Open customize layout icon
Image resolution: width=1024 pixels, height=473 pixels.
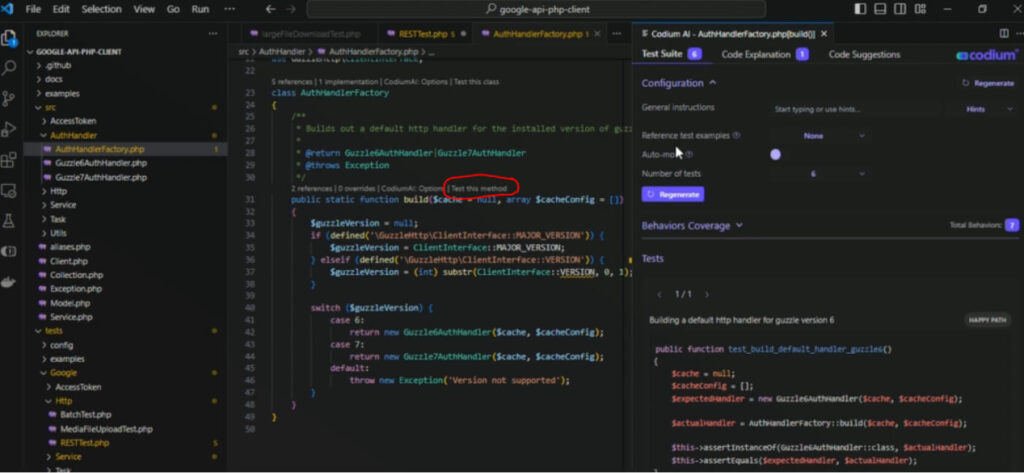point(920,9)
